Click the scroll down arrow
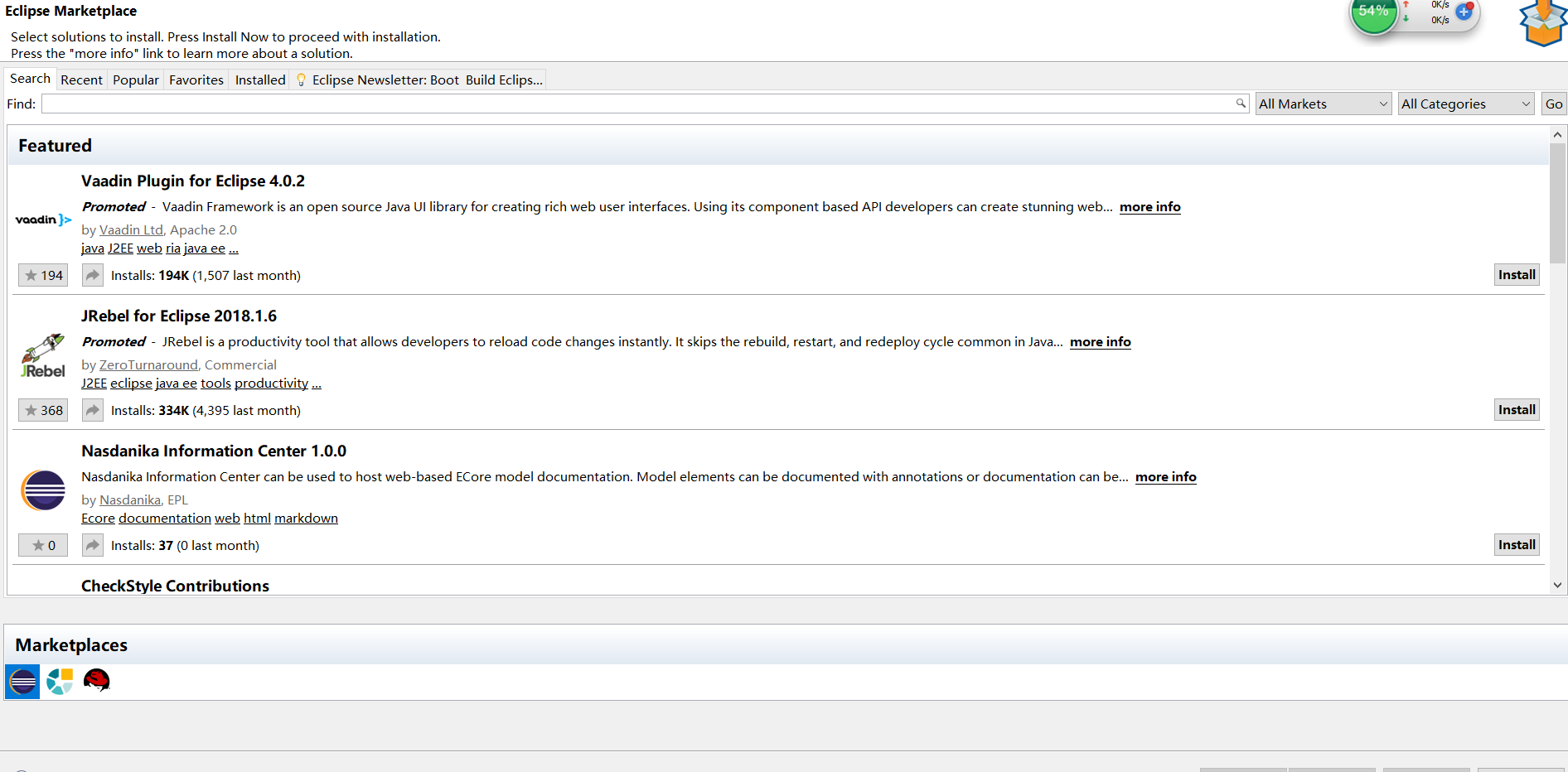Viewport: 1568px width, 772px height. [1557, 585]
